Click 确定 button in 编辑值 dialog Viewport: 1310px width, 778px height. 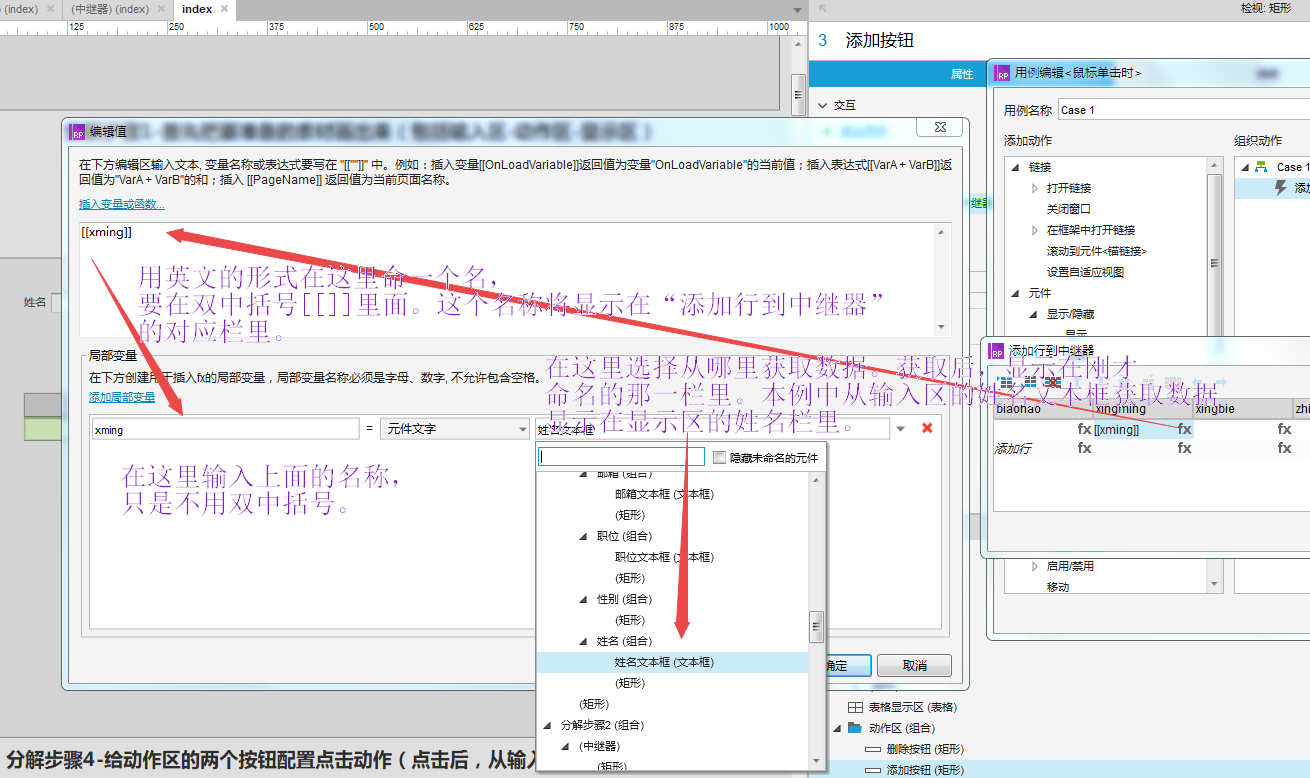847,666
